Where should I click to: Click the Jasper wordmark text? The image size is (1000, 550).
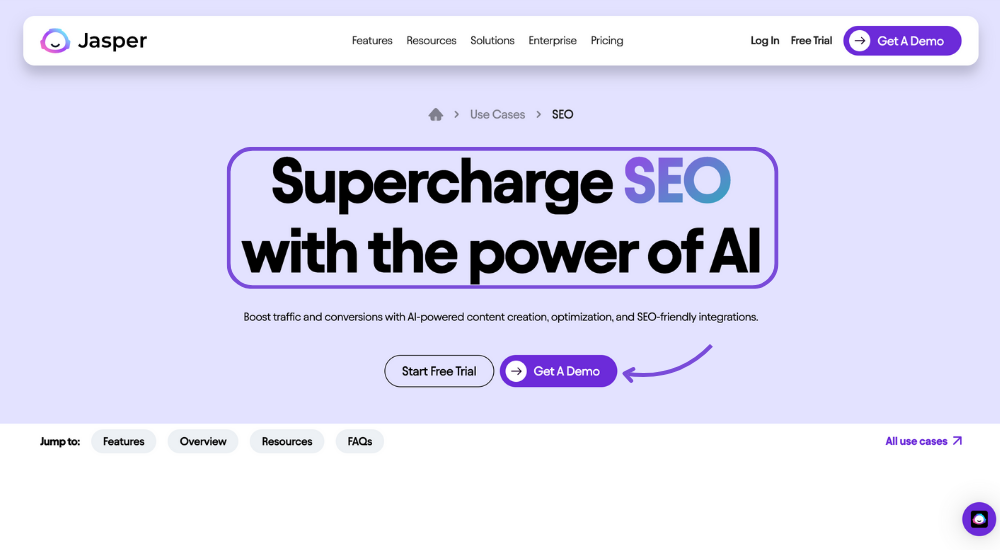click(112, 41)
